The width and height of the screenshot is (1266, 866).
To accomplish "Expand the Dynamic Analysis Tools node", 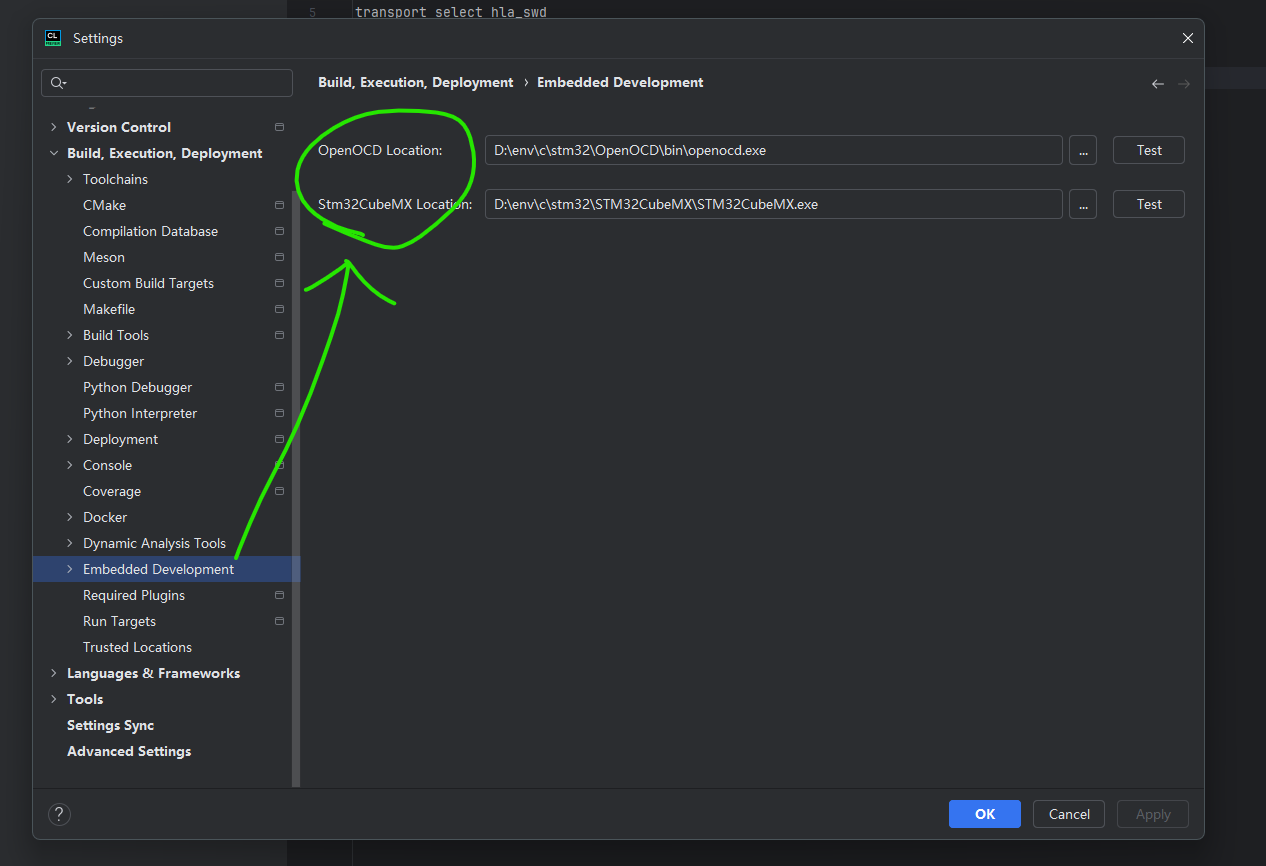I will (x=69, y=543).
